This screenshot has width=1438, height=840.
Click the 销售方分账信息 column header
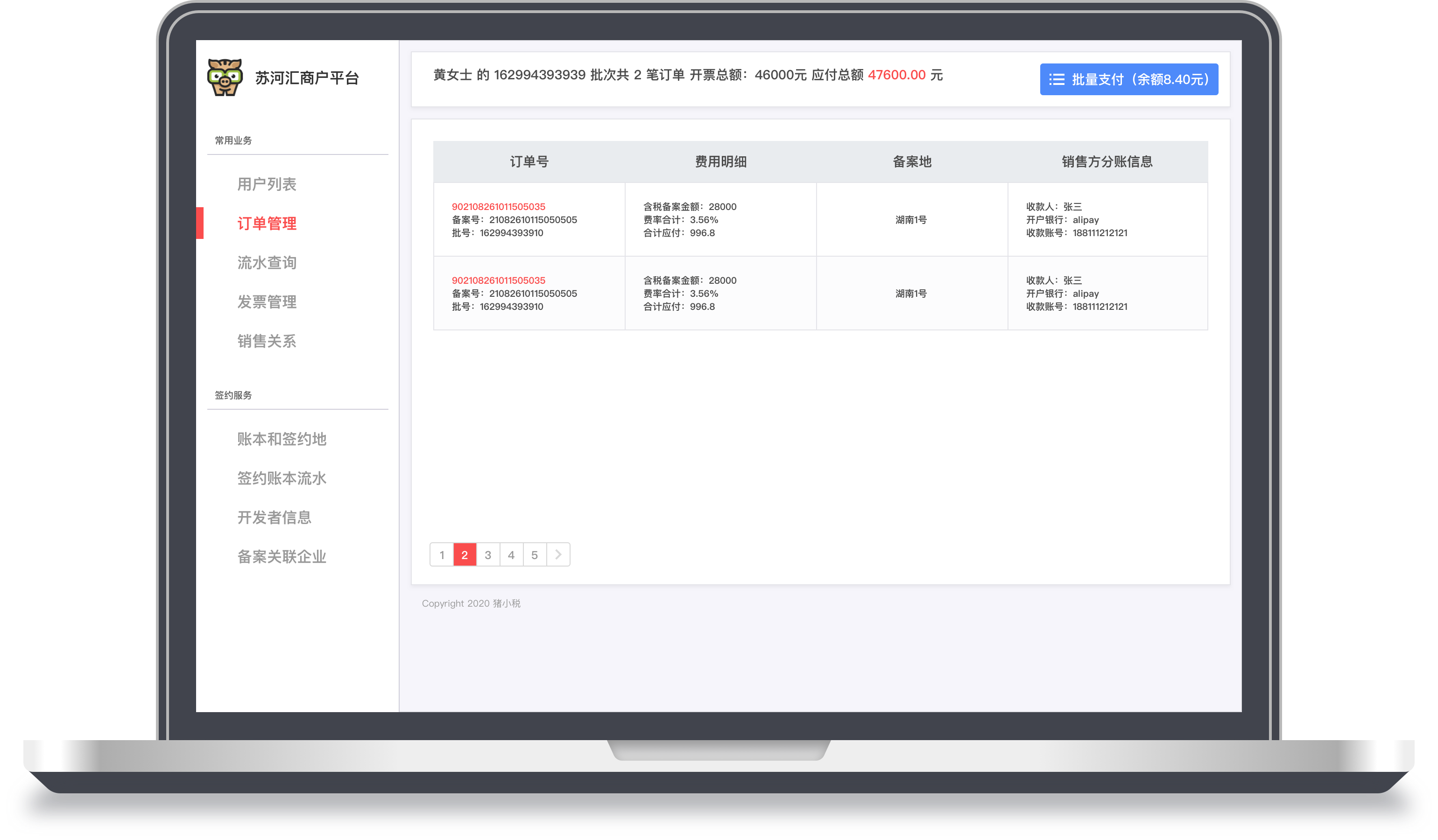pos(1107,162)
